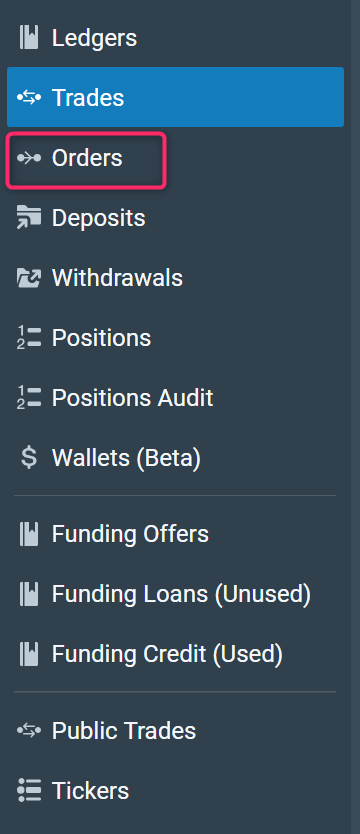
Task: Go to the Deposits section
Action: click(175, 218)
